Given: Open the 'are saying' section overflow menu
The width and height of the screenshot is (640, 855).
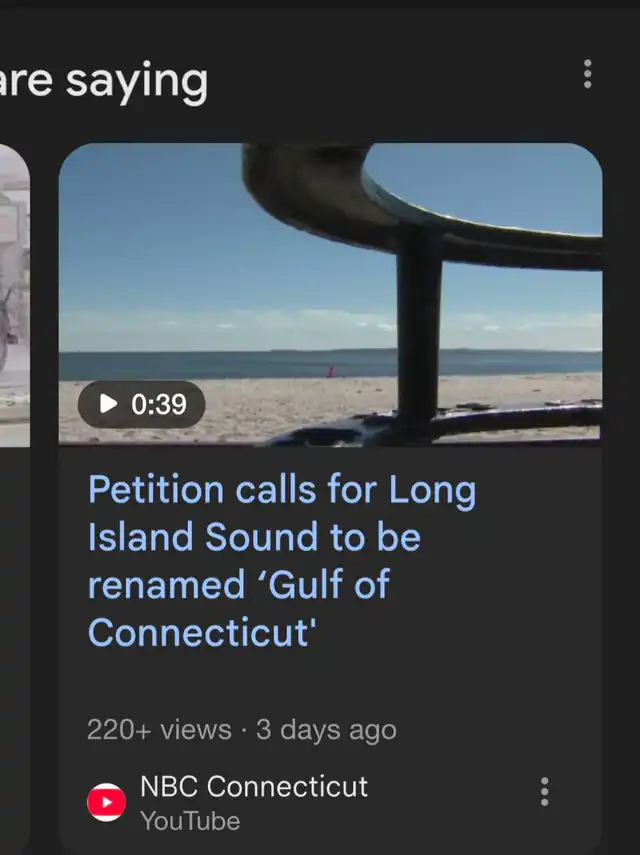Looking at the screenshot, I should 587,73.
